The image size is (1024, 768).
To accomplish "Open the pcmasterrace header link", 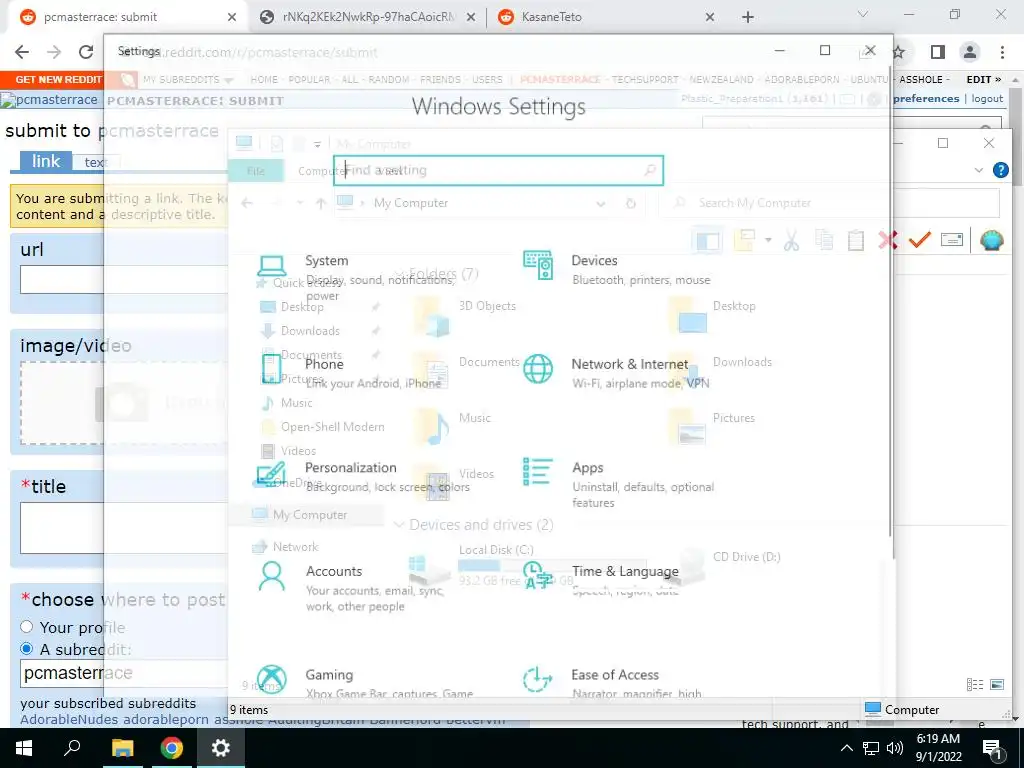I will tap(49, 100).
